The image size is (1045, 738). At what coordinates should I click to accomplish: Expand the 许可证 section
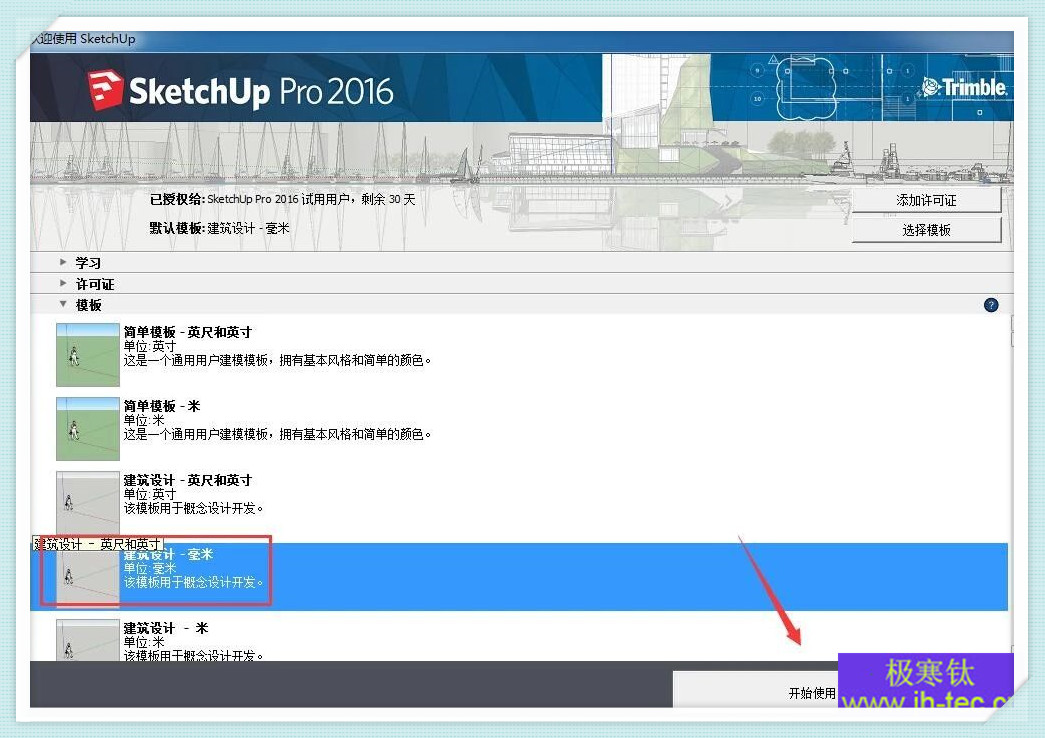pyautogui.click(x=63, y=283)
